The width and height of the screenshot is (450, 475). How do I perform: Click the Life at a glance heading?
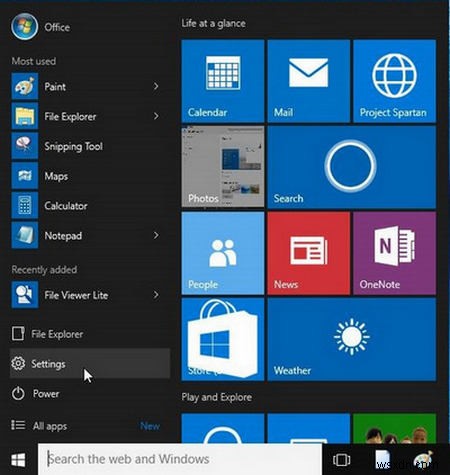pos(213,23)
